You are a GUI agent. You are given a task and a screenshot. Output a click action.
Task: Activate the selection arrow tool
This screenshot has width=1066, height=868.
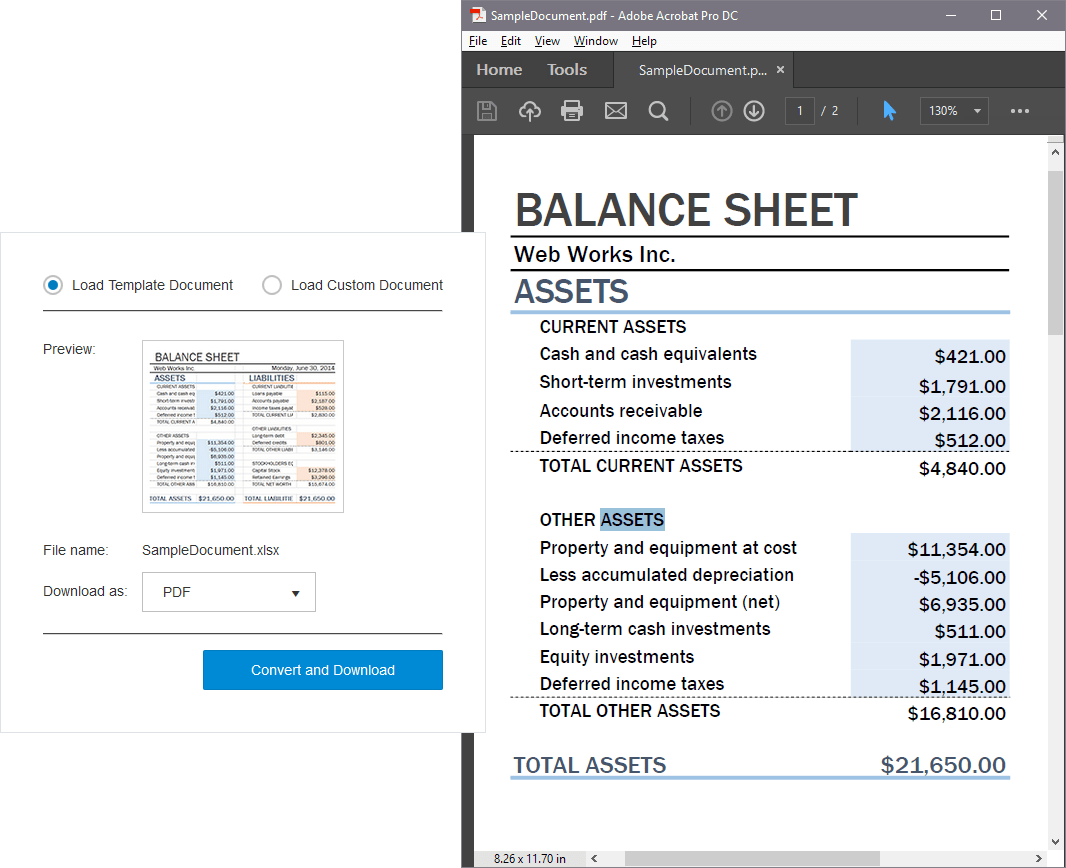(x=889, y=111)
